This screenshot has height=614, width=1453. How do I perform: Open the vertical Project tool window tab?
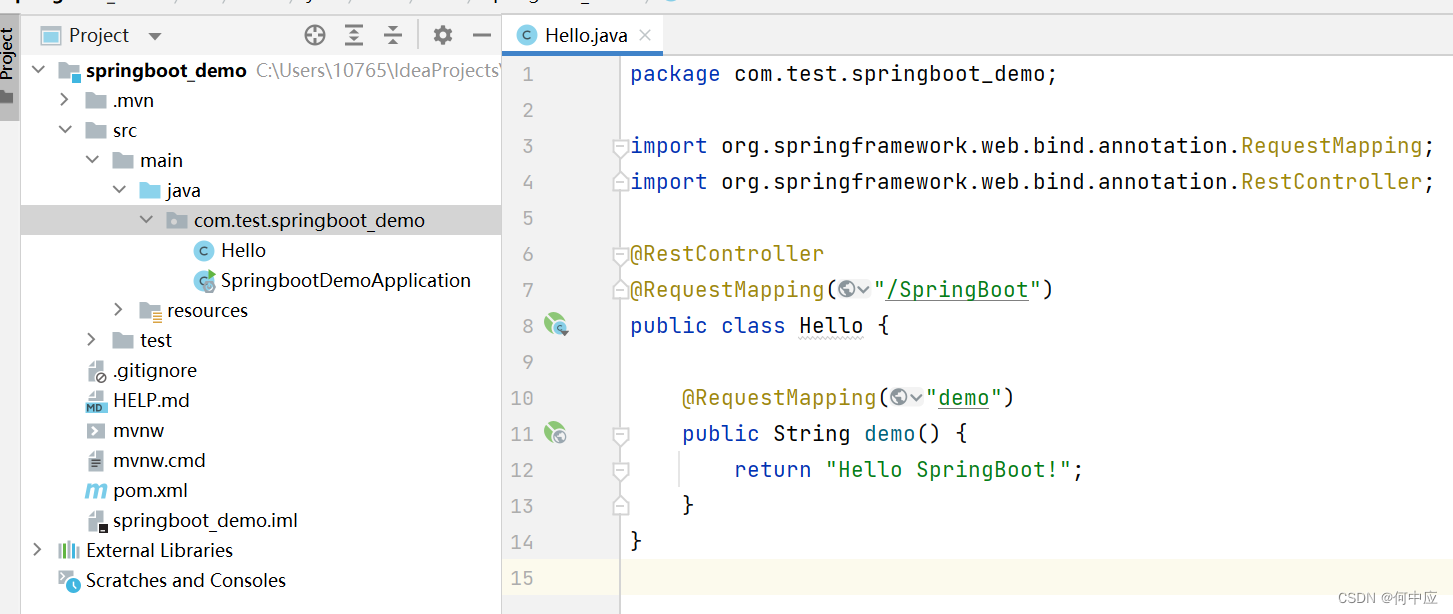(8, 55)
